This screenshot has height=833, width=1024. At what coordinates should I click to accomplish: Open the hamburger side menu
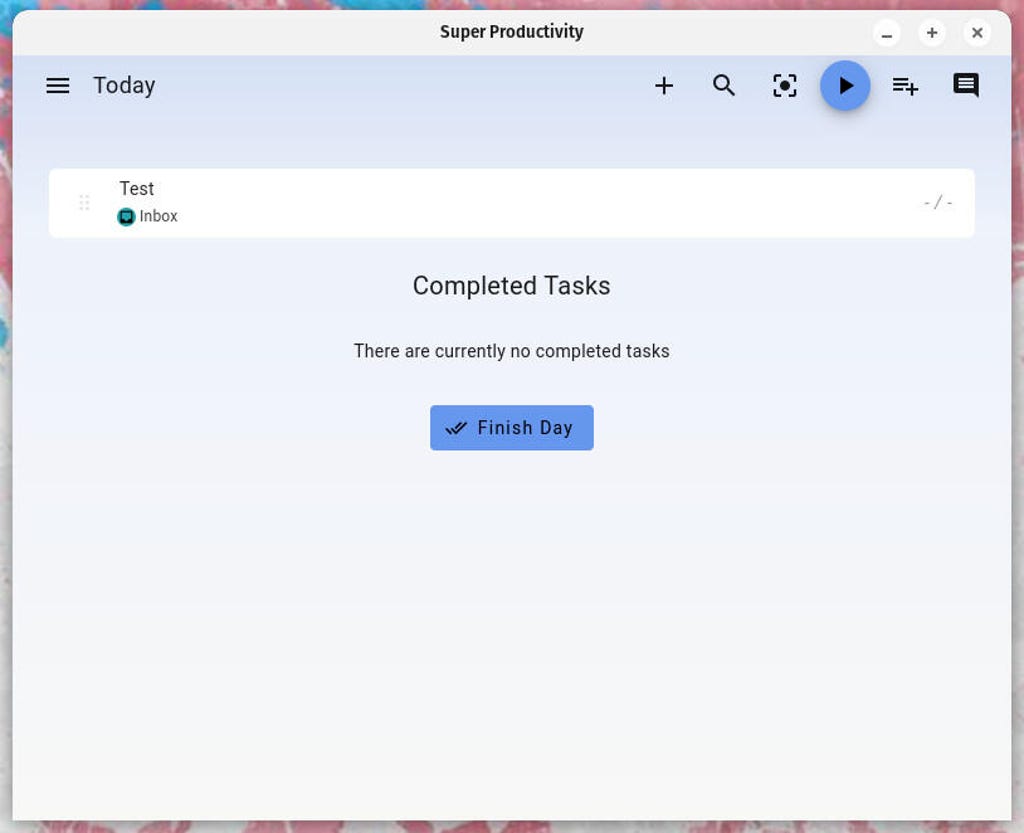[57, 86]
